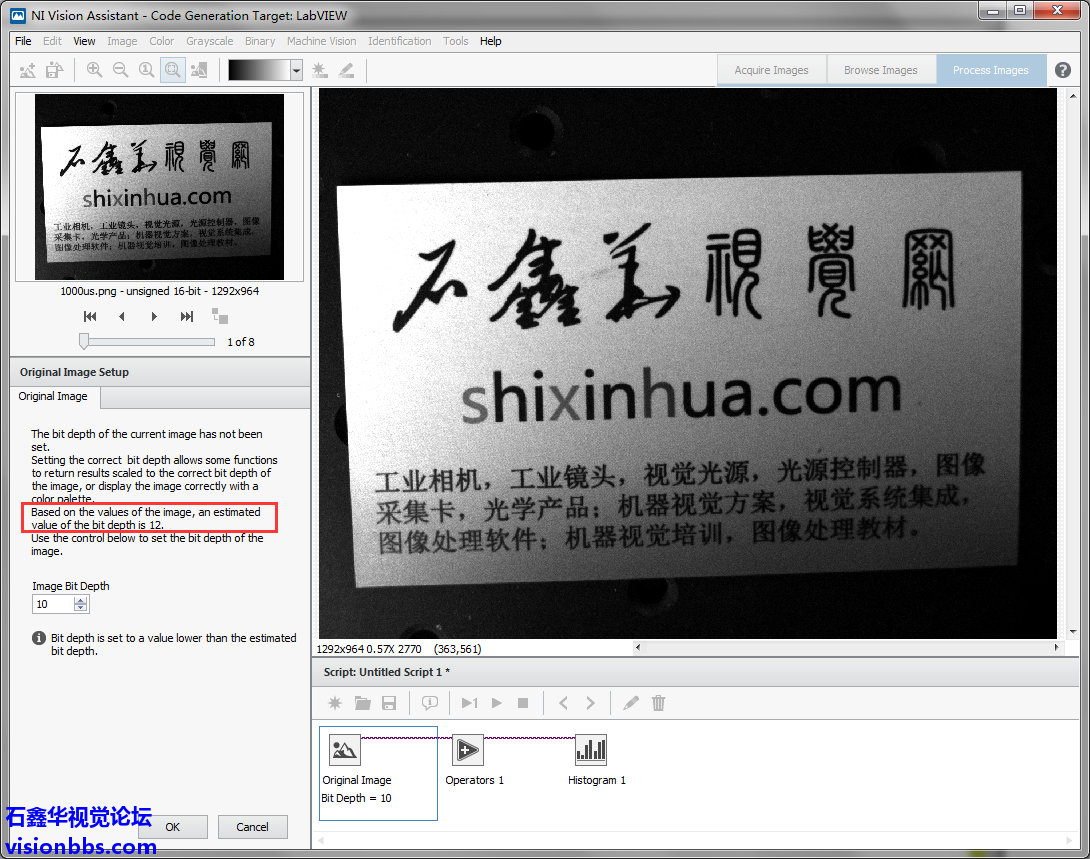
Task: Click the Edit Step pencil icon
Action: click(x=631, y=703)
